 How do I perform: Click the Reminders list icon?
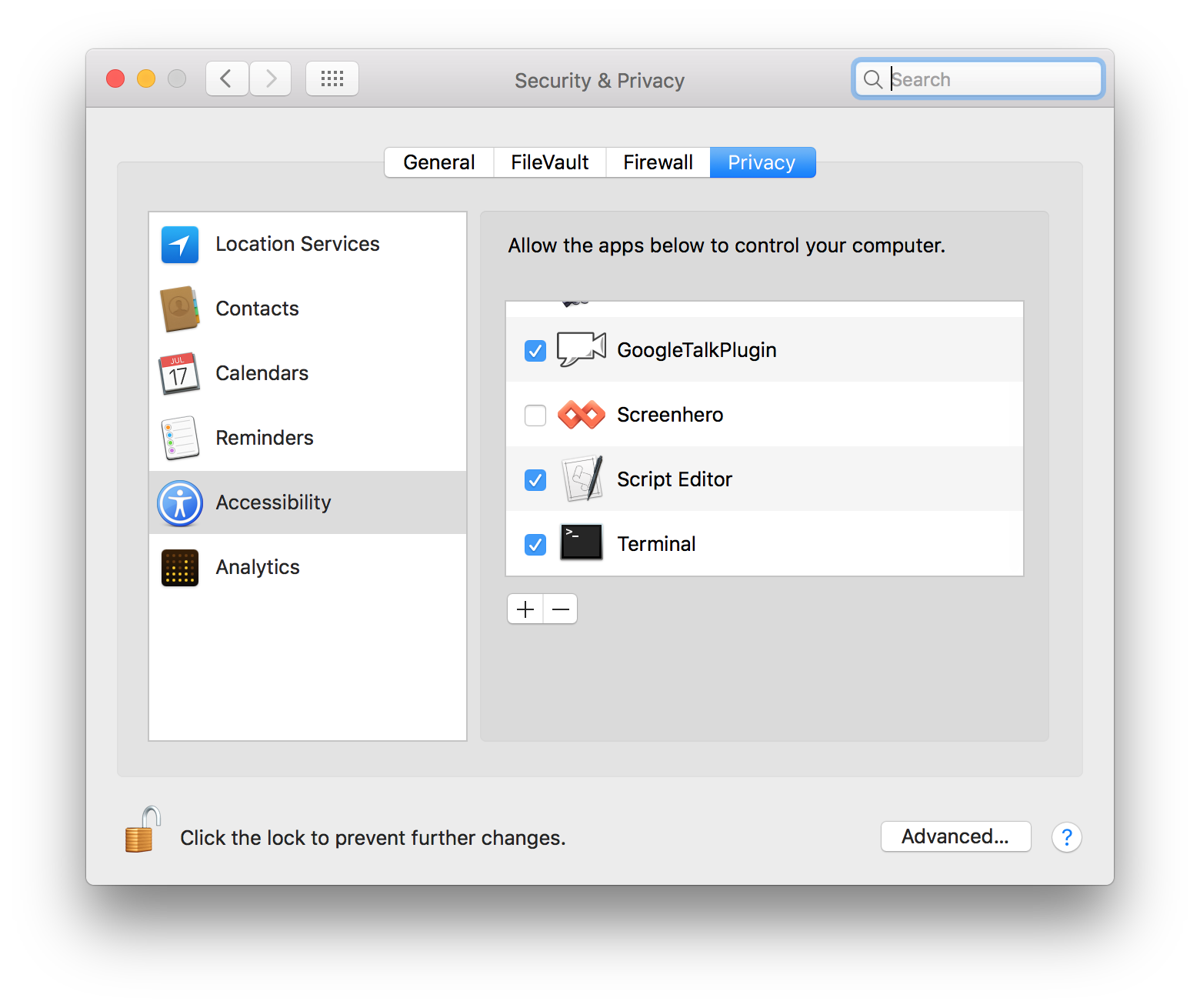point(180,438)
